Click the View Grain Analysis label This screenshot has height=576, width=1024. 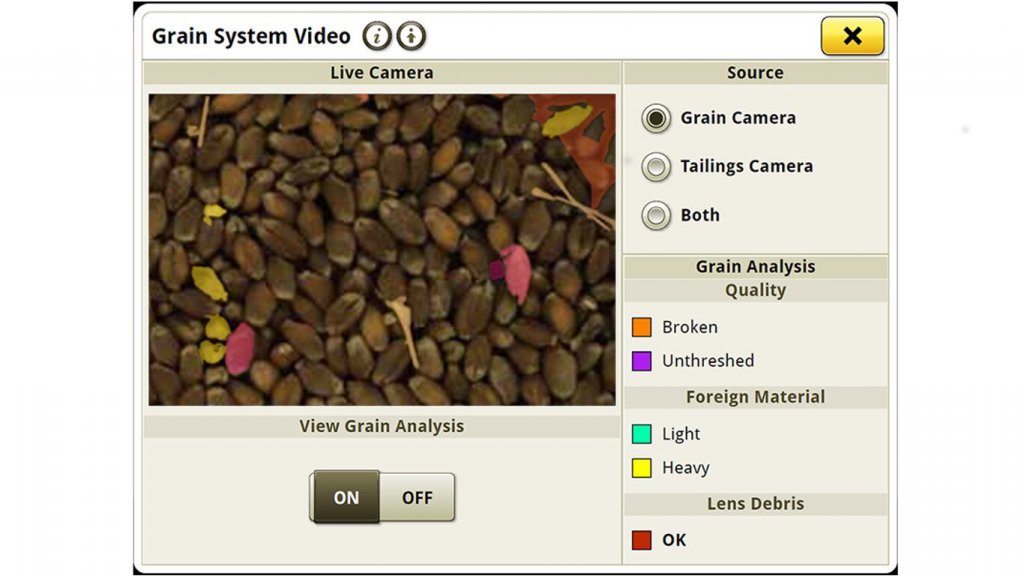click(x=381, y=426)
